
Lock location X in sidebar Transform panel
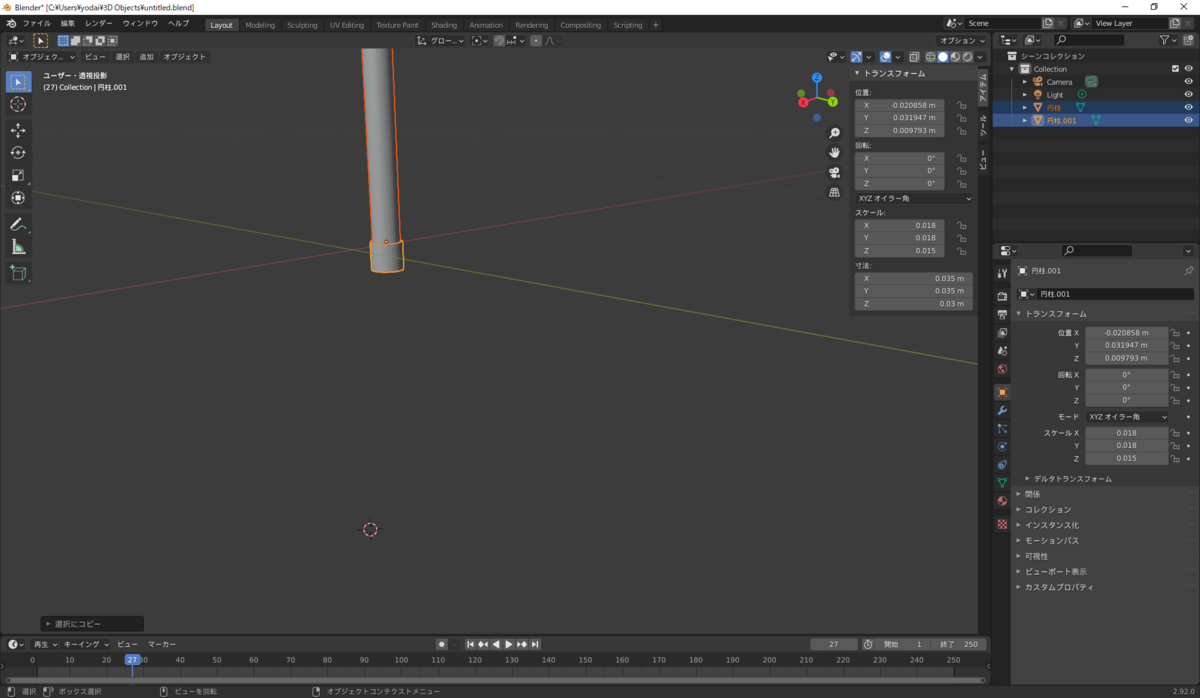click(961, 105)
